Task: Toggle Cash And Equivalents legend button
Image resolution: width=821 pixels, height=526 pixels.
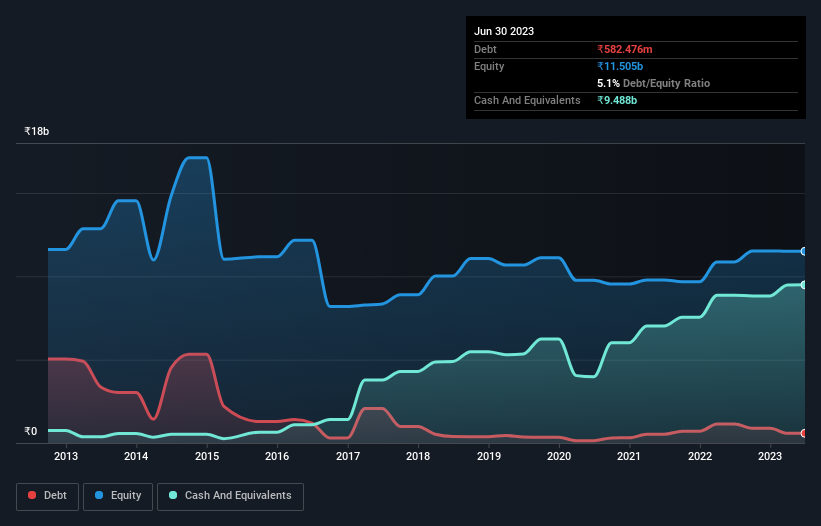Action: (230, 496)
